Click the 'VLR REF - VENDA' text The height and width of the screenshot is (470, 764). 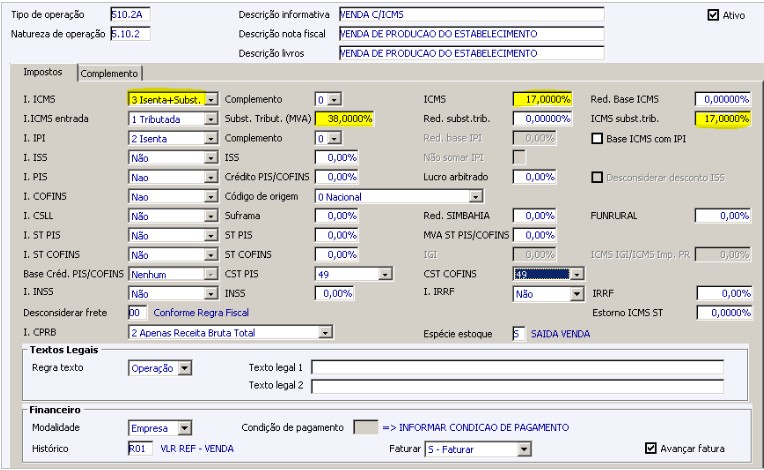pos(197,449)
